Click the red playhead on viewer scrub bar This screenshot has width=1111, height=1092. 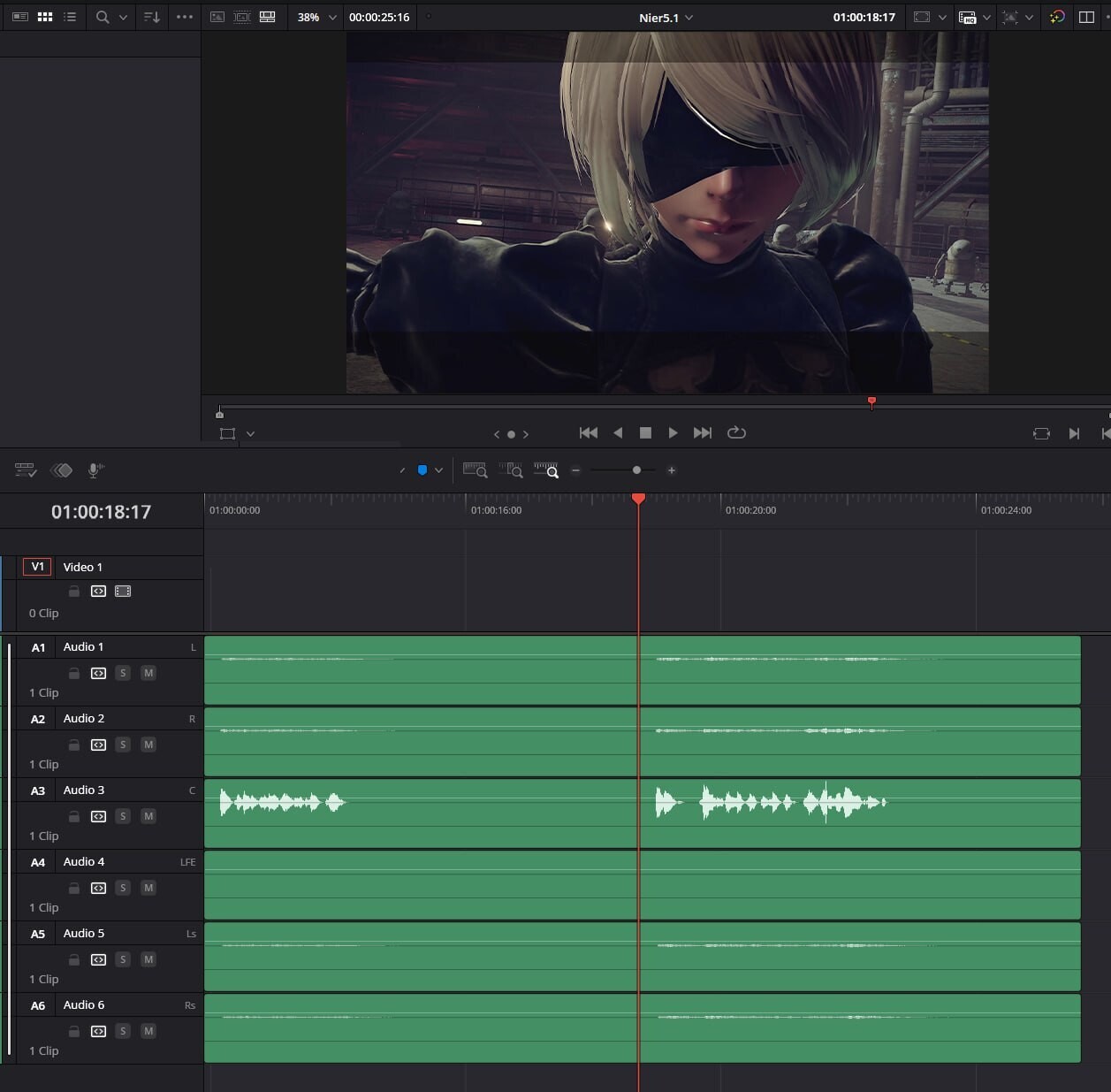pos(871,402)
